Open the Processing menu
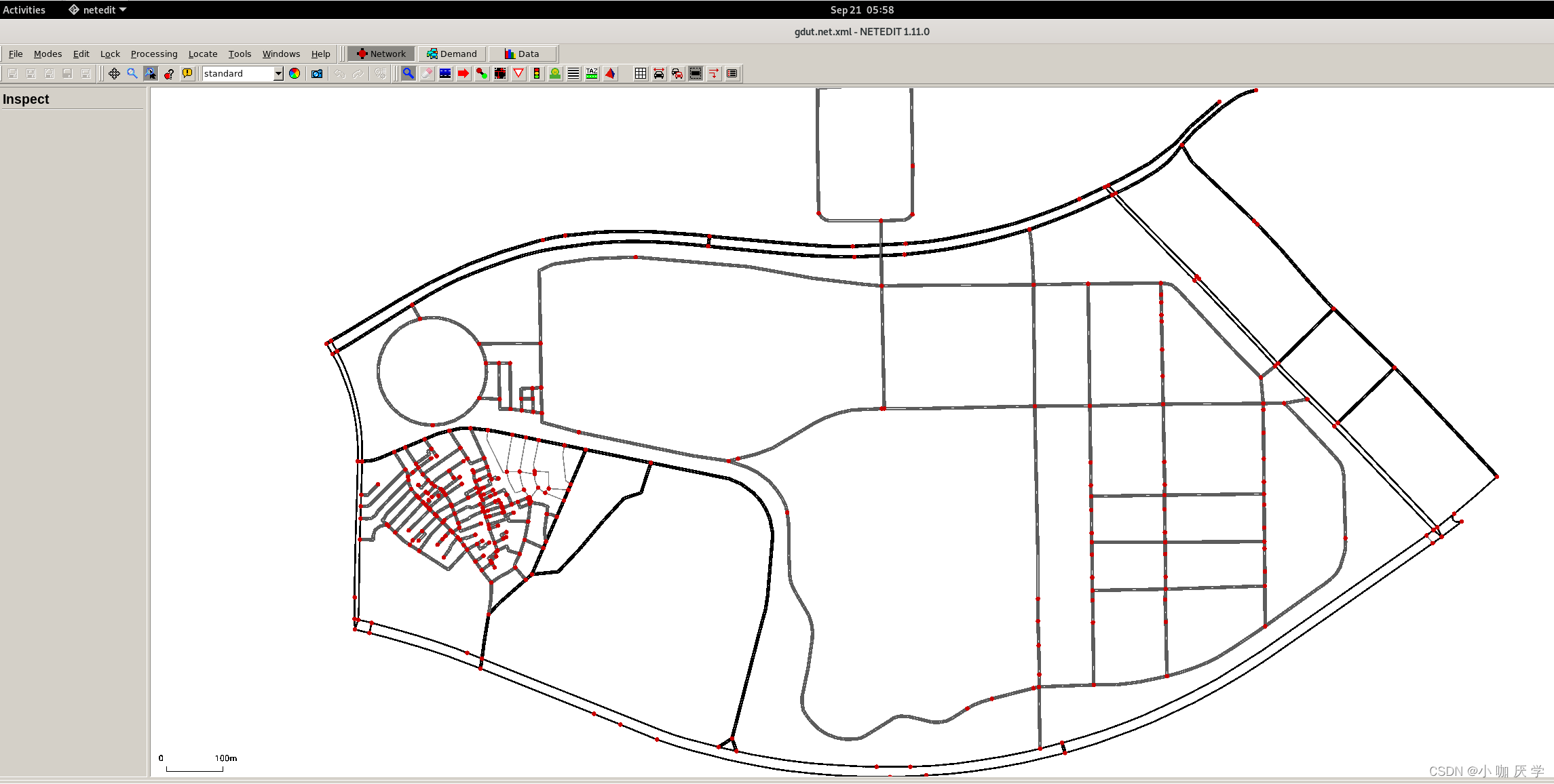Image resolution: width=1554 pixels, height=784 pixels. click(154, 54)
